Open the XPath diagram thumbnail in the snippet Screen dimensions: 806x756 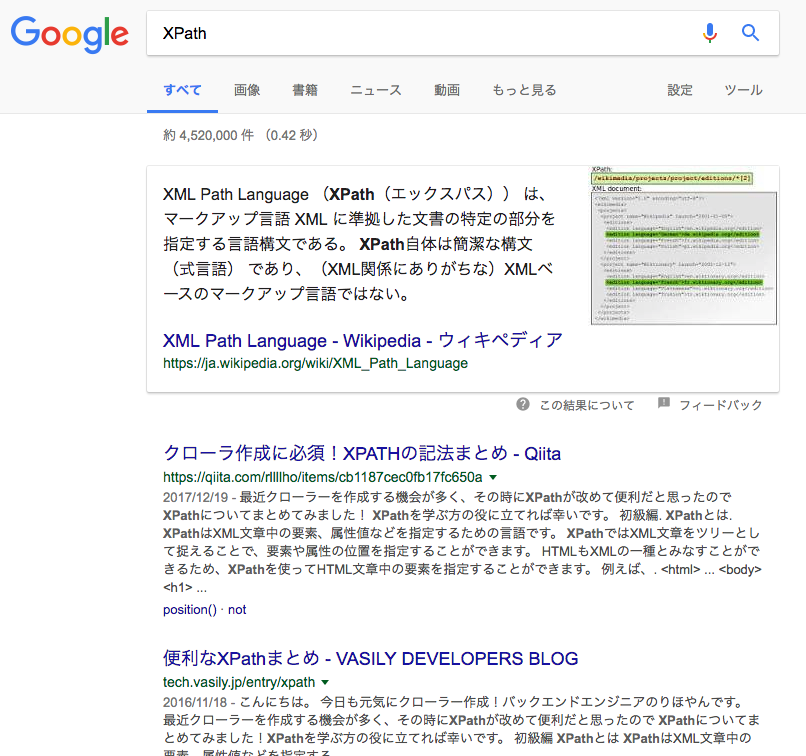click(x=684, y=246)
